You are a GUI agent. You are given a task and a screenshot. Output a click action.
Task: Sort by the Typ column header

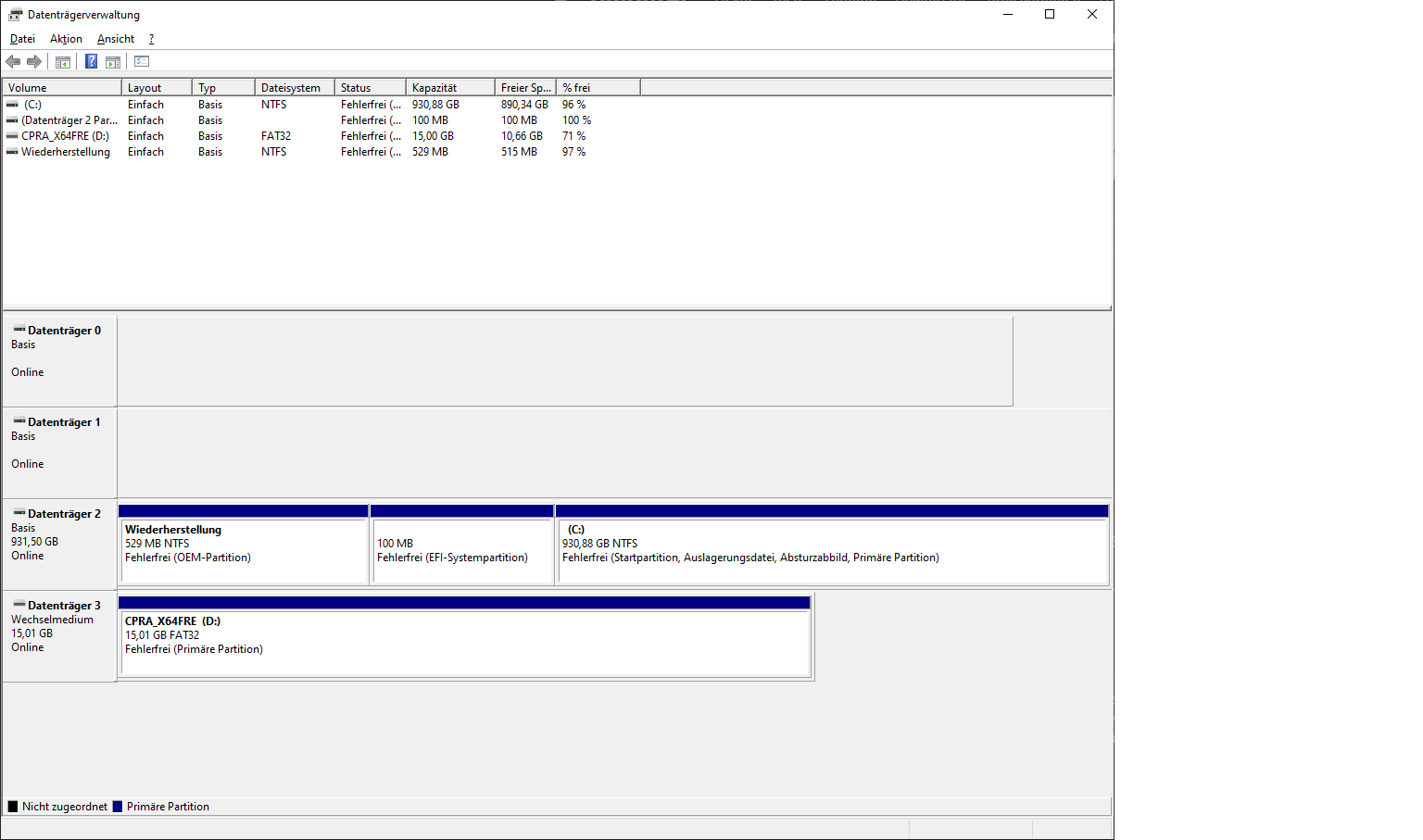223,88
